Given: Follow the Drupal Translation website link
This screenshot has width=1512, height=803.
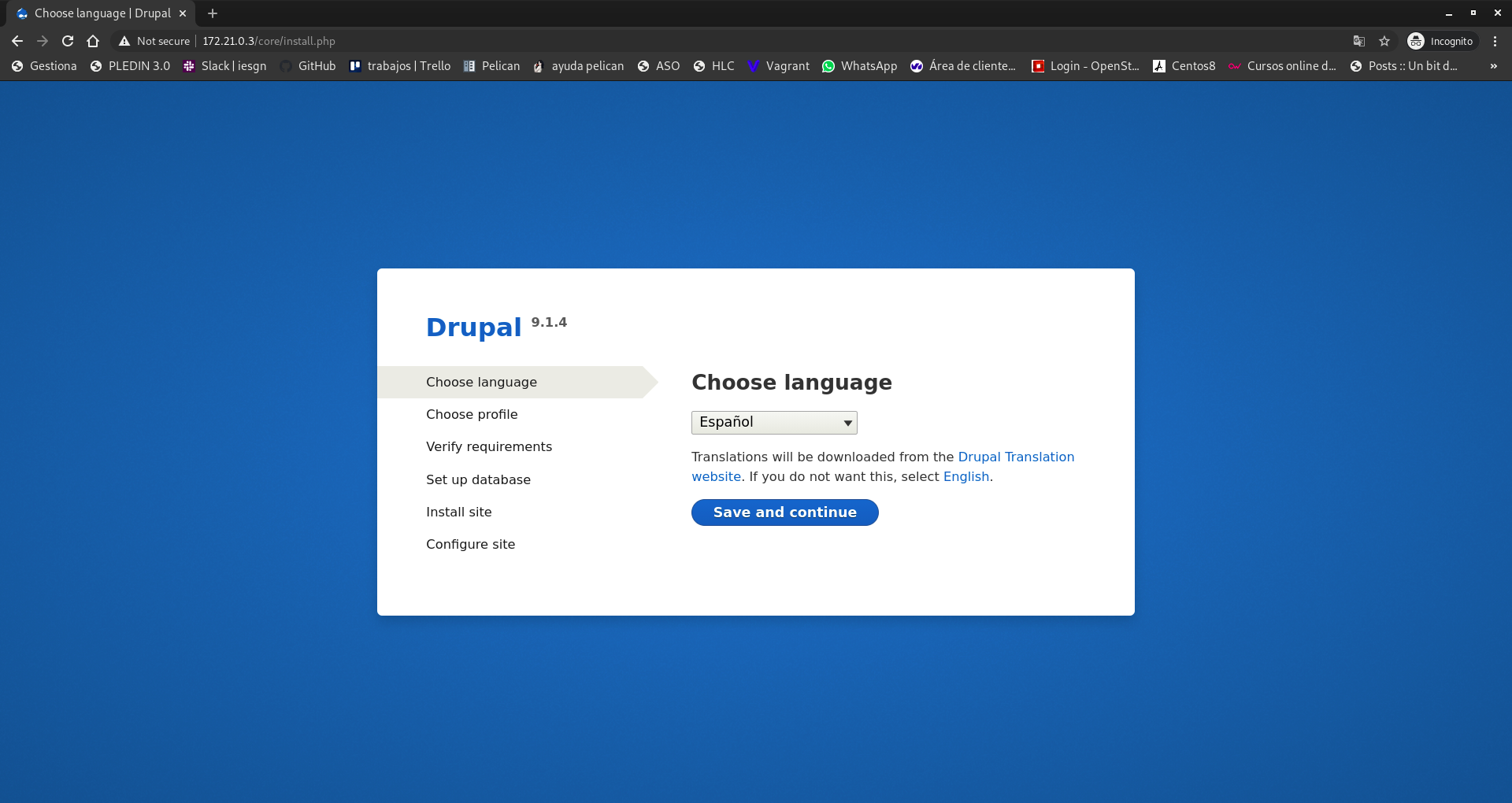Looking at the screenshot, I should click(x=1015, y=457).
